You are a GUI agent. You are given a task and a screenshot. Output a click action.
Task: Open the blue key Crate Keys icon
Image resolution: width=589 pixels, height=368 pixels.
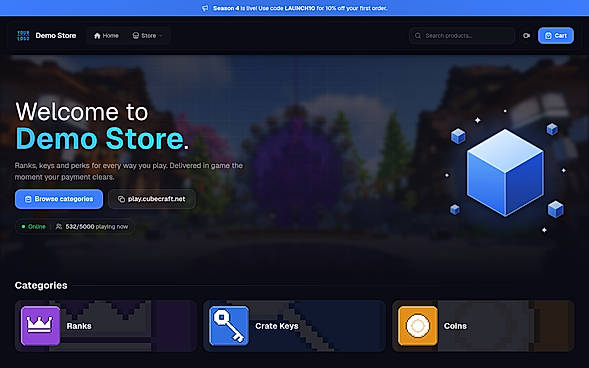tap(229, 326)
